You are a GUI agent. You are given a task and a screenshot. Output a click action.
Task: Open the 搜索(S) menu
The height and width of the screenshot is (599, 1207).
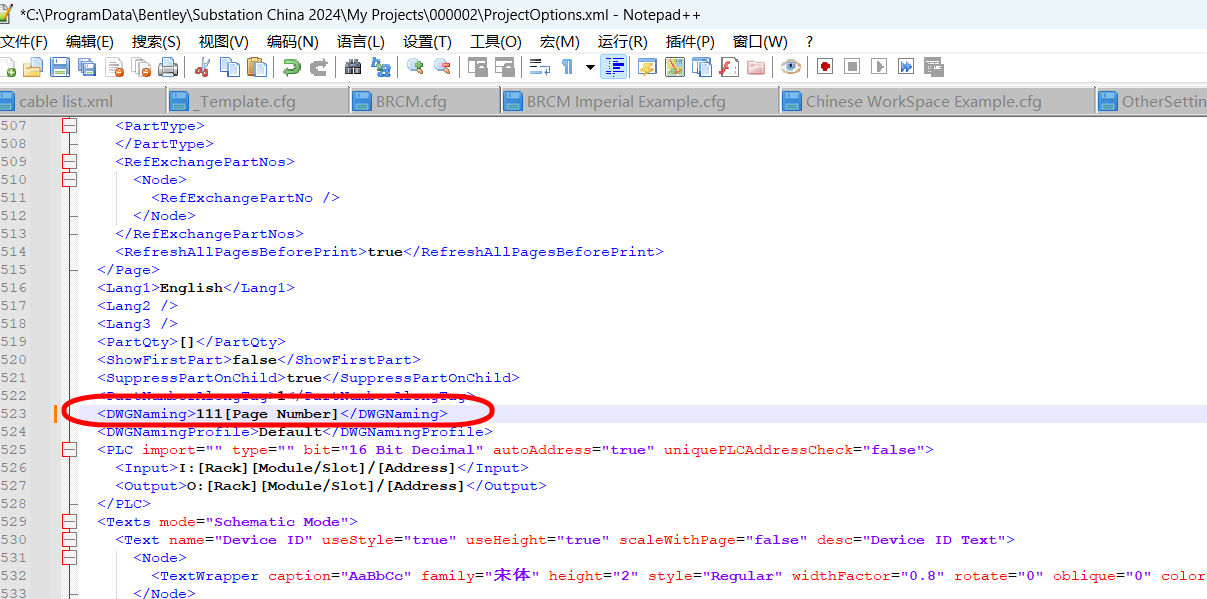point(156,42)
